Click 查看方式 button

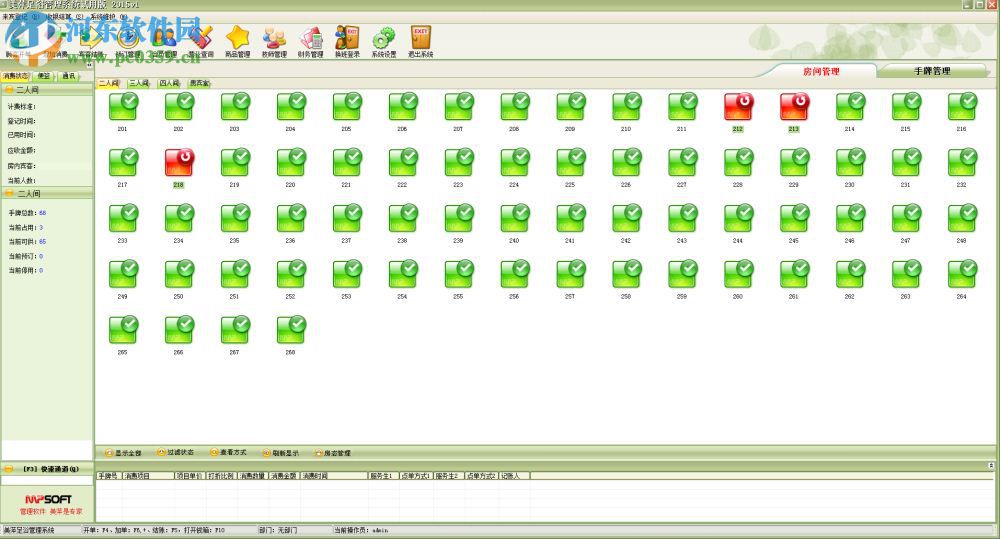pyautogui.click(x=228, y=452)
